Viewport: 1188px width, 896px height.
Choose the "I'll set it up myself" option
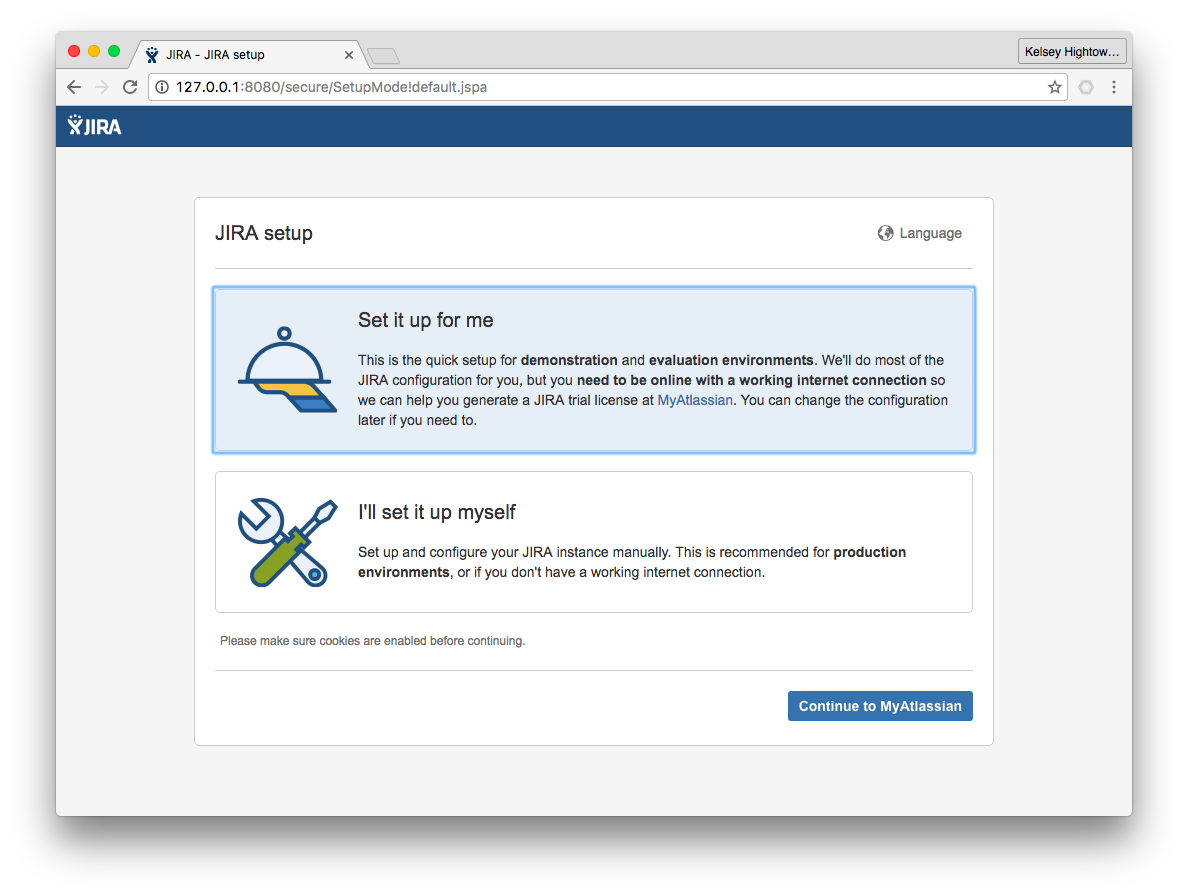pos(594,542)
